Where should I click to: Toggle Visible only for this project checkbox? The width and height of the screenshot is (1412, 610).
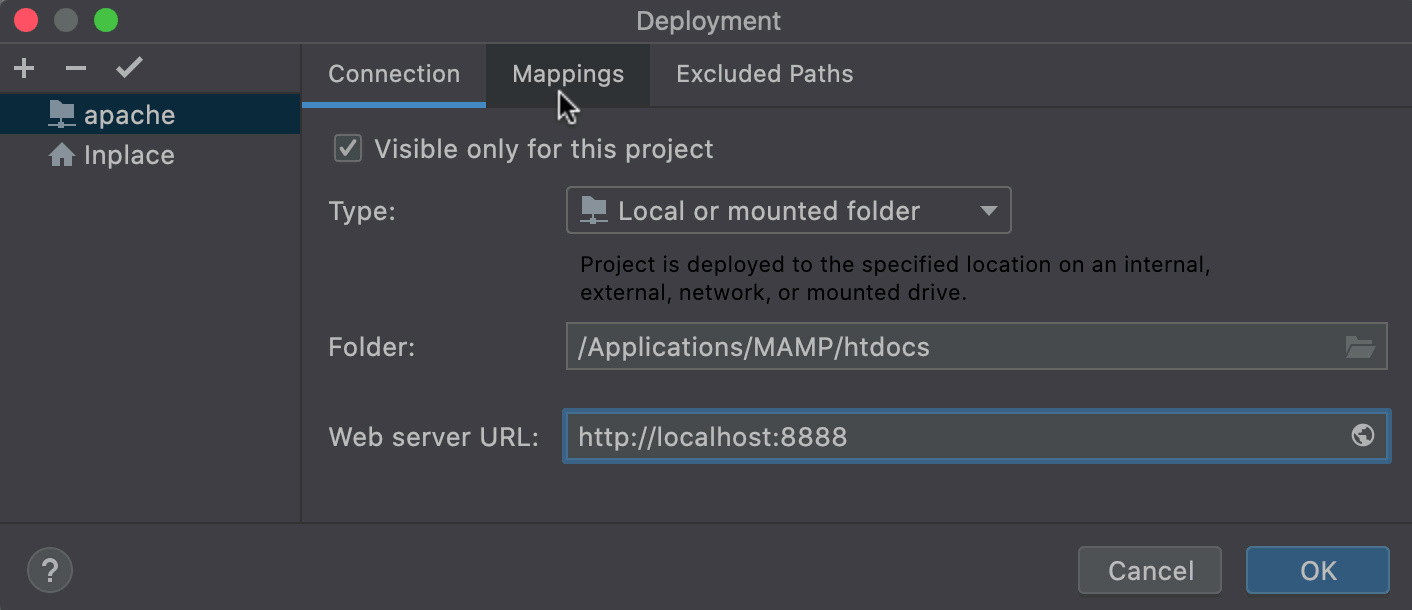coord(348,149)
